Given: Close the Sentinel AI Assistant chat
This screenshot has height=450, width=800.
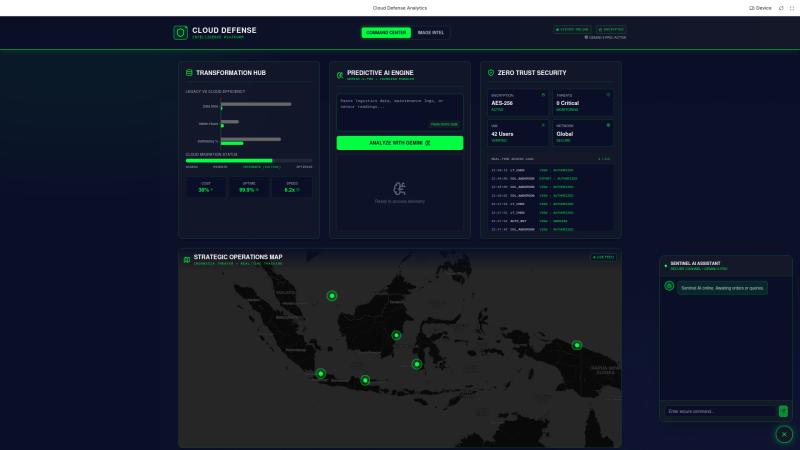Looking at the screenshot, I should [x=784, y=435].
